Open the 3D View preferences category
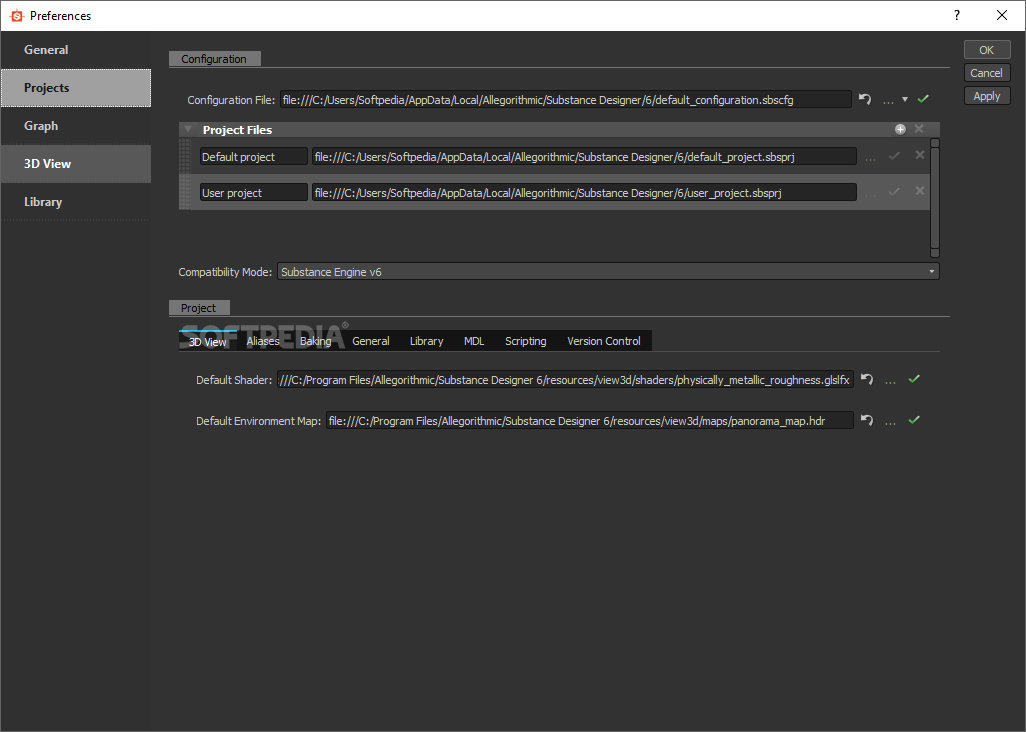 76,164
